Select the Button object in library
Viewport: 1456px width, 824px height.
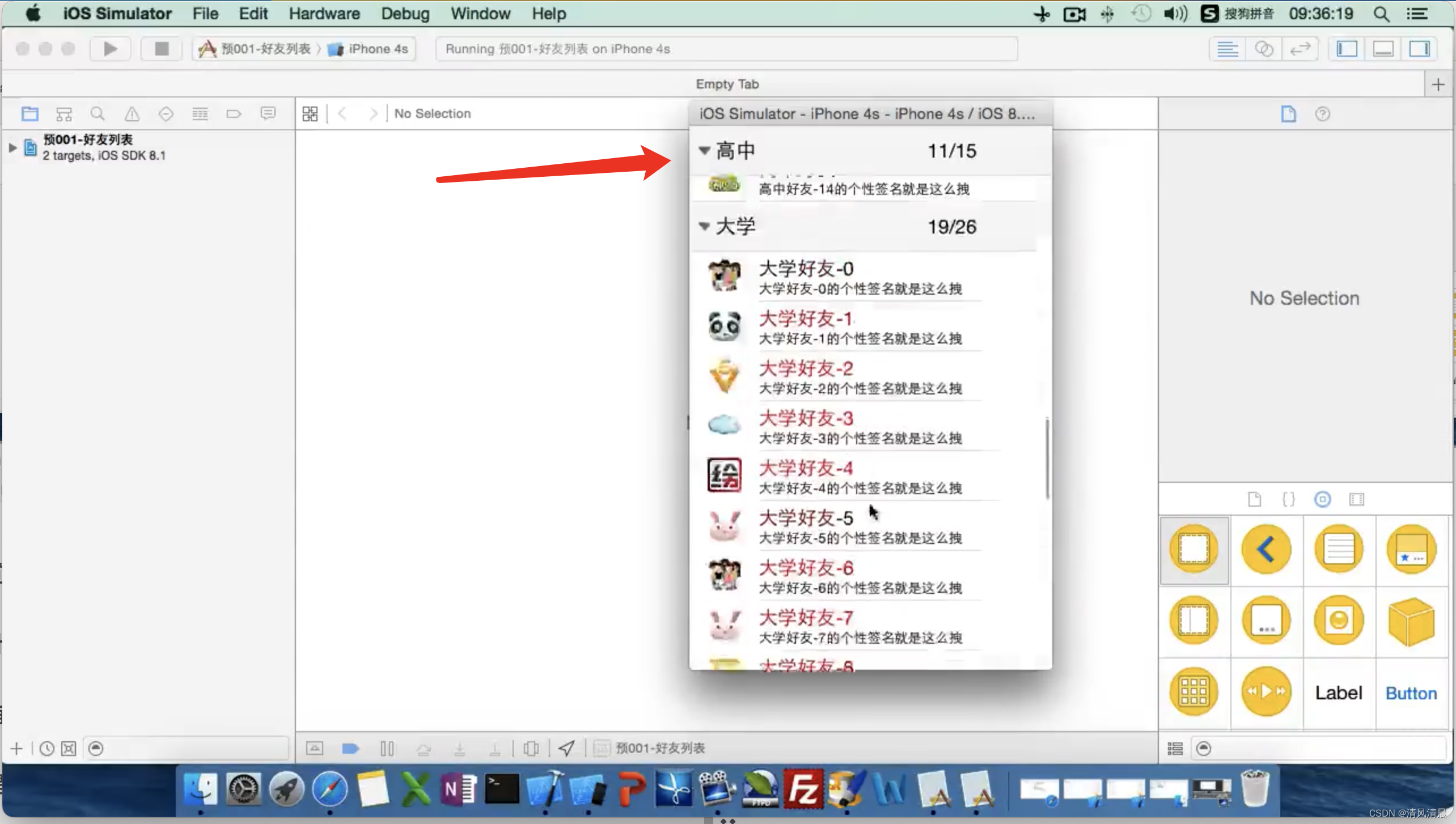[1411, 693]
